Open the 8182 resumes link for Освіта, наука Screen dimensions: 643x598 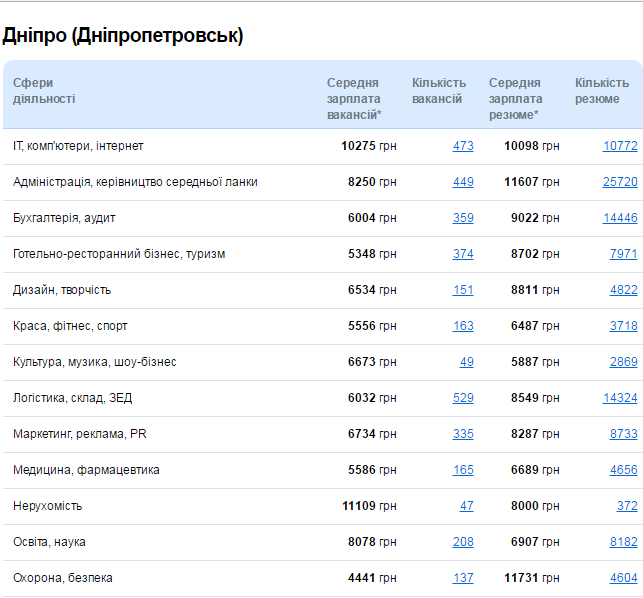click(623, 542)
